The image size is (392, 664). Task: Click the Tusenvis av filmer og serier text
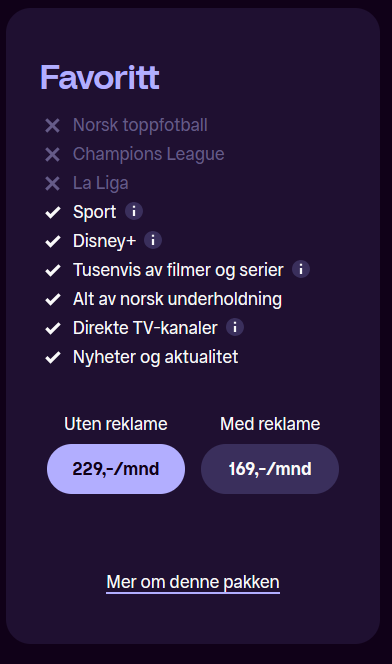(178, 270)
